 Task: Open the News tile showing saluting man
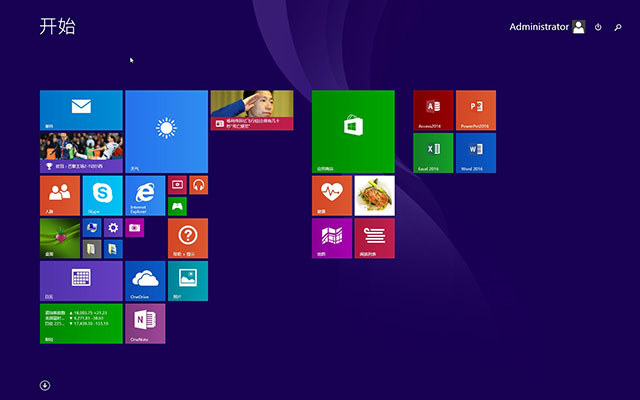252,110
